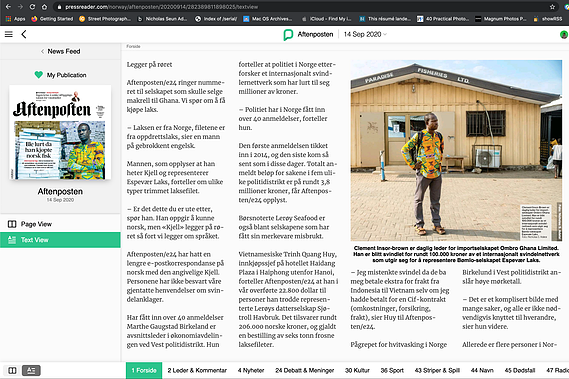Click the browser back button
This screenshot has width=569, height=379.
[x=8, y=7]
